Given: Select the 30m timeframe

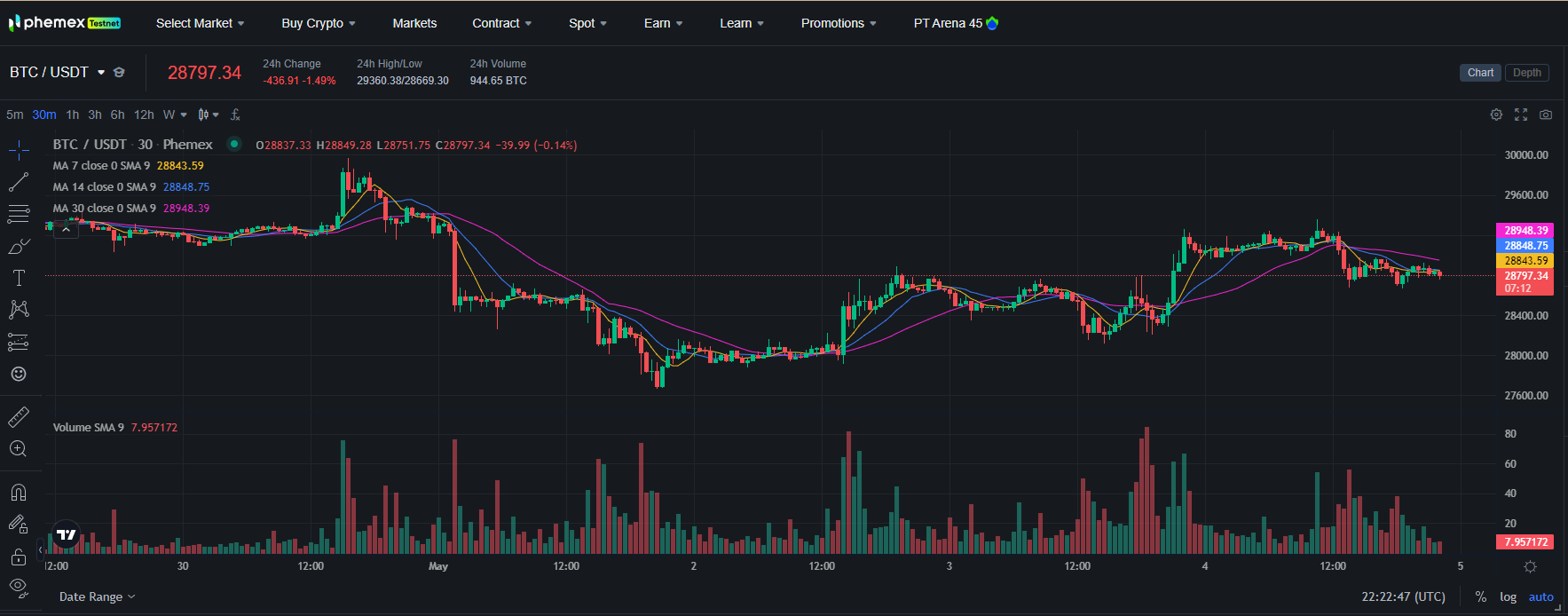Looking at the screenshot, I should point(44,115).
